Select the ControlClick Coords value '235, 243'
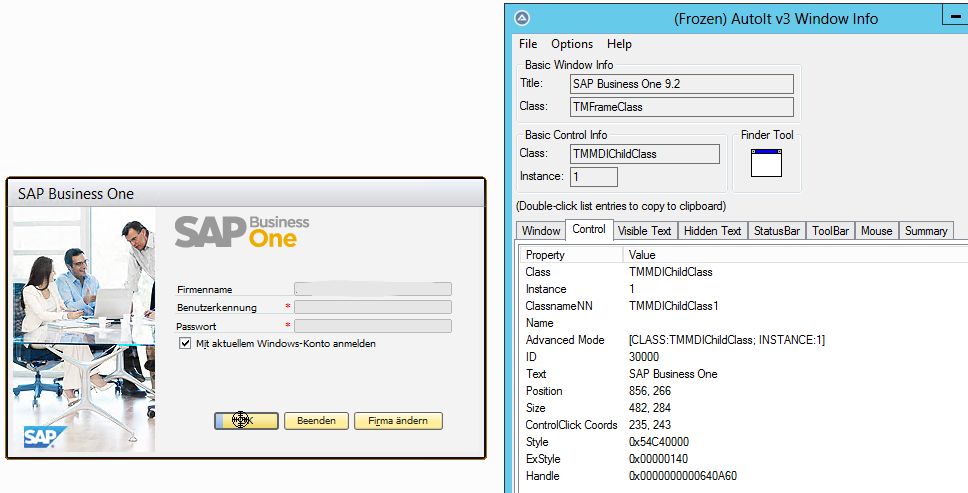Image resolution: width=968 pixels, height=493 pixels. click(649, 425)
